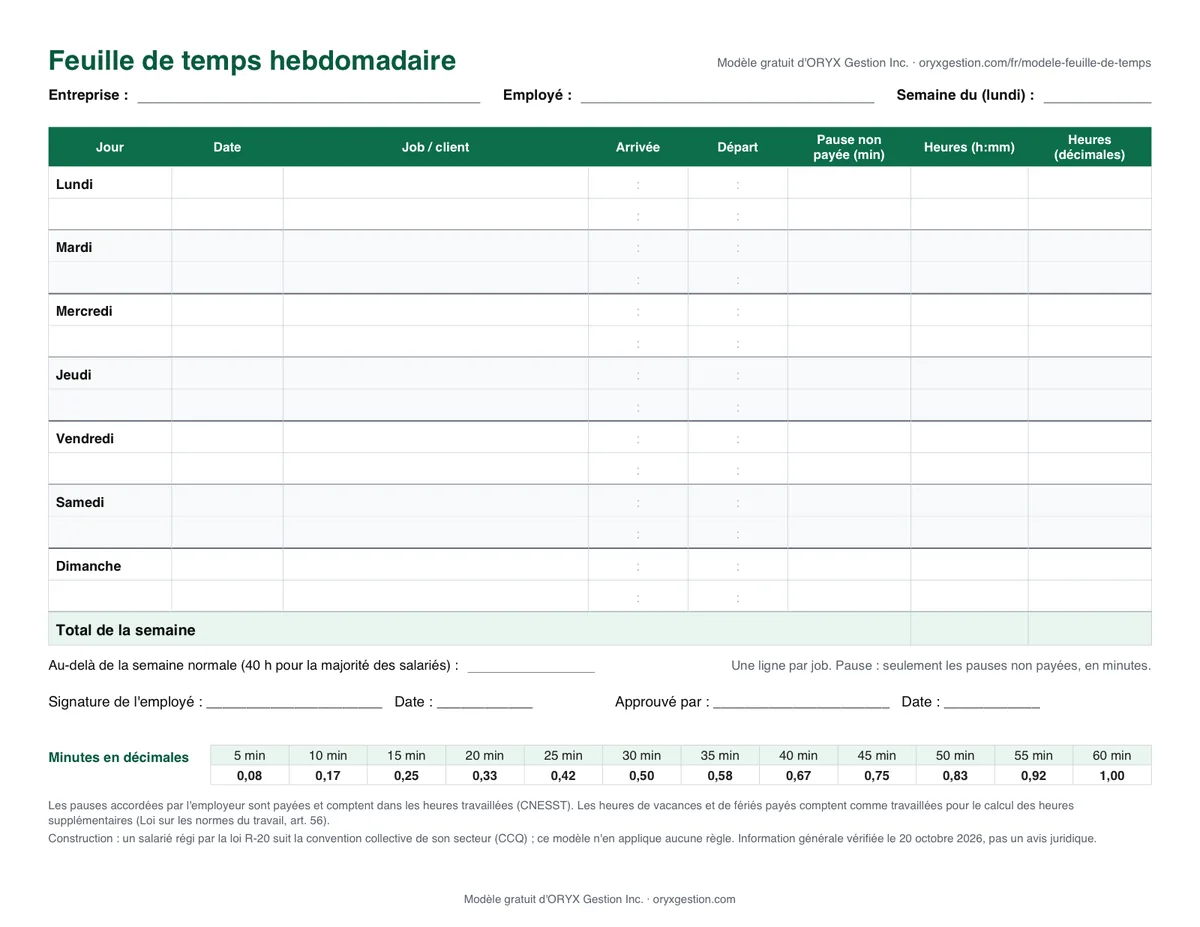
Task: Click the 'Pause non payée (min)' header
Action: click(x=849, y=147)
